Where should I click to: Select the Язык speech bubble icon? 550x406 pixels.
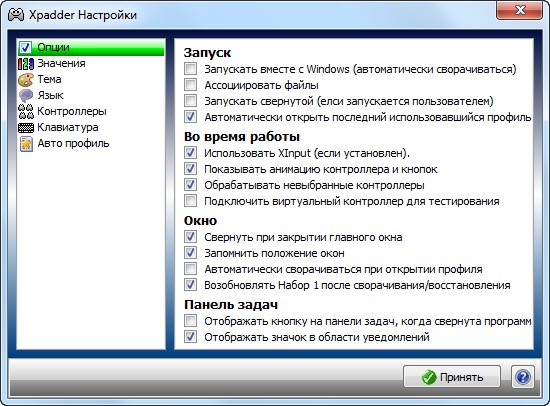coord(26,95)
